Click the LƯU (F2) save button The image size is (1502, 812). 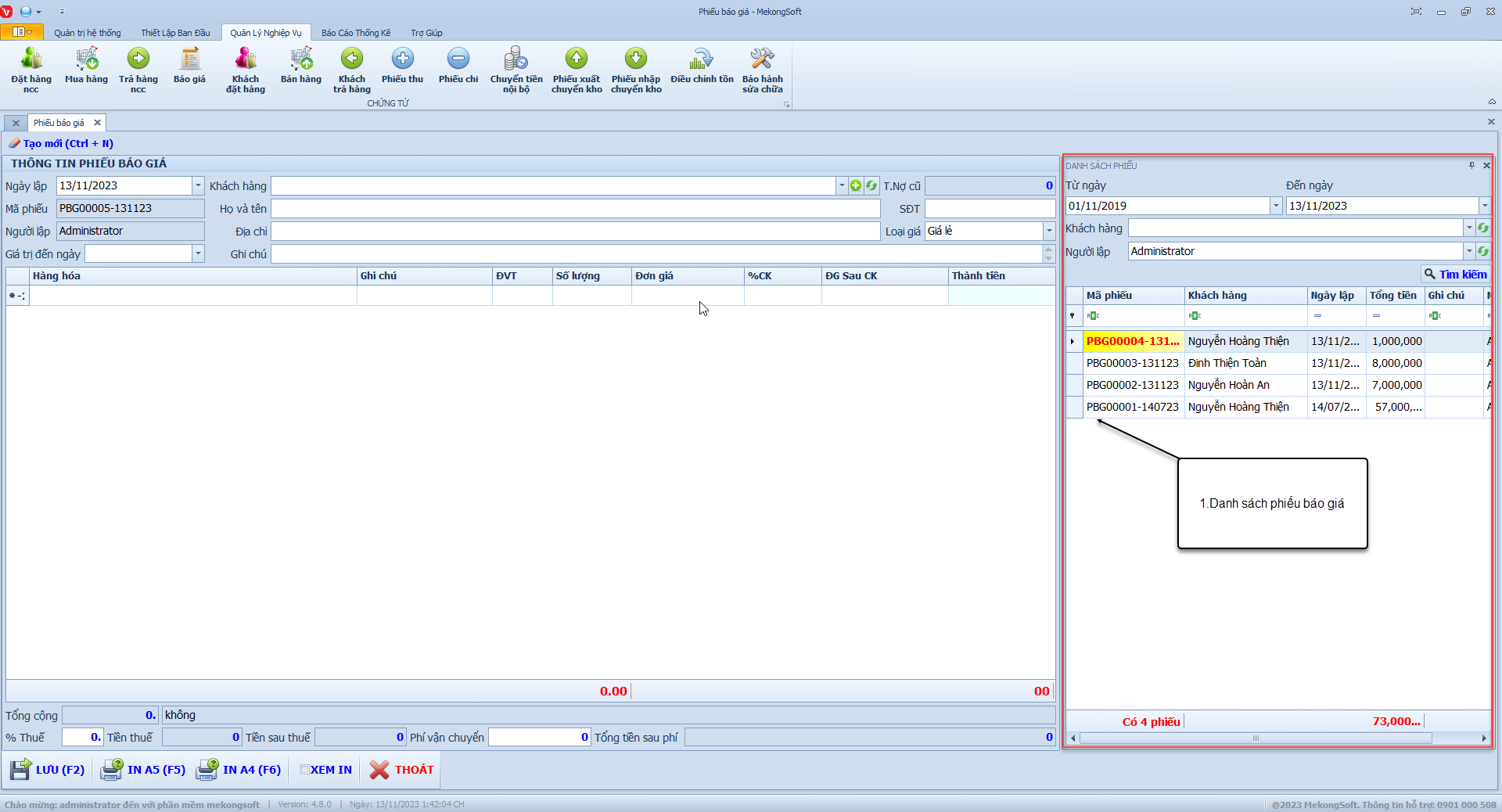[49, 770]
